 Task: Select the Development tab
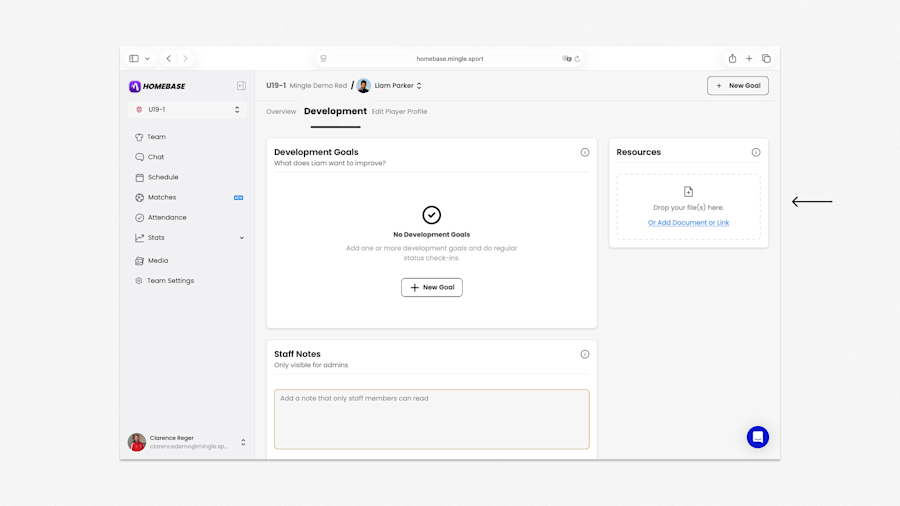coord(335,111)
